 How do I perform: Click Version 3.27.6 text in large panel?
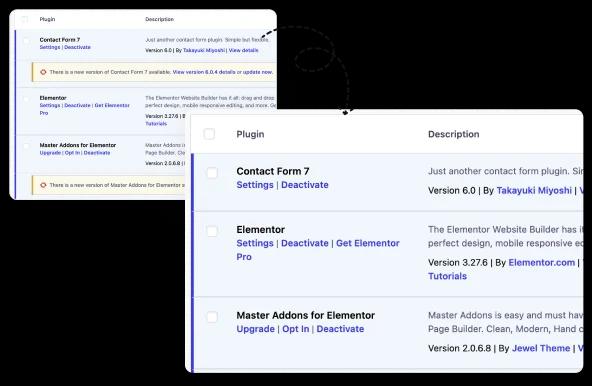click(458, 262)
